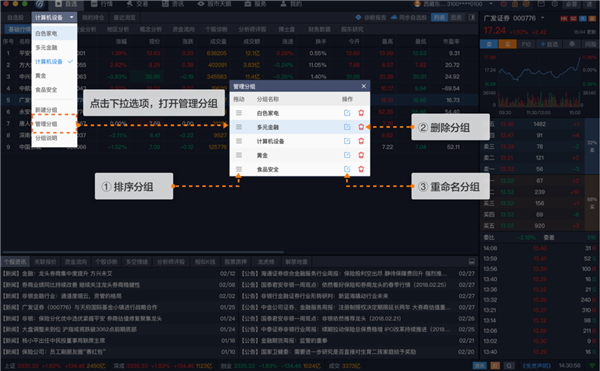600x371 pixels.
Task: Click drag handle of 食品安全 dialog row
Action: pyautogui.click(x=239, y=169)
